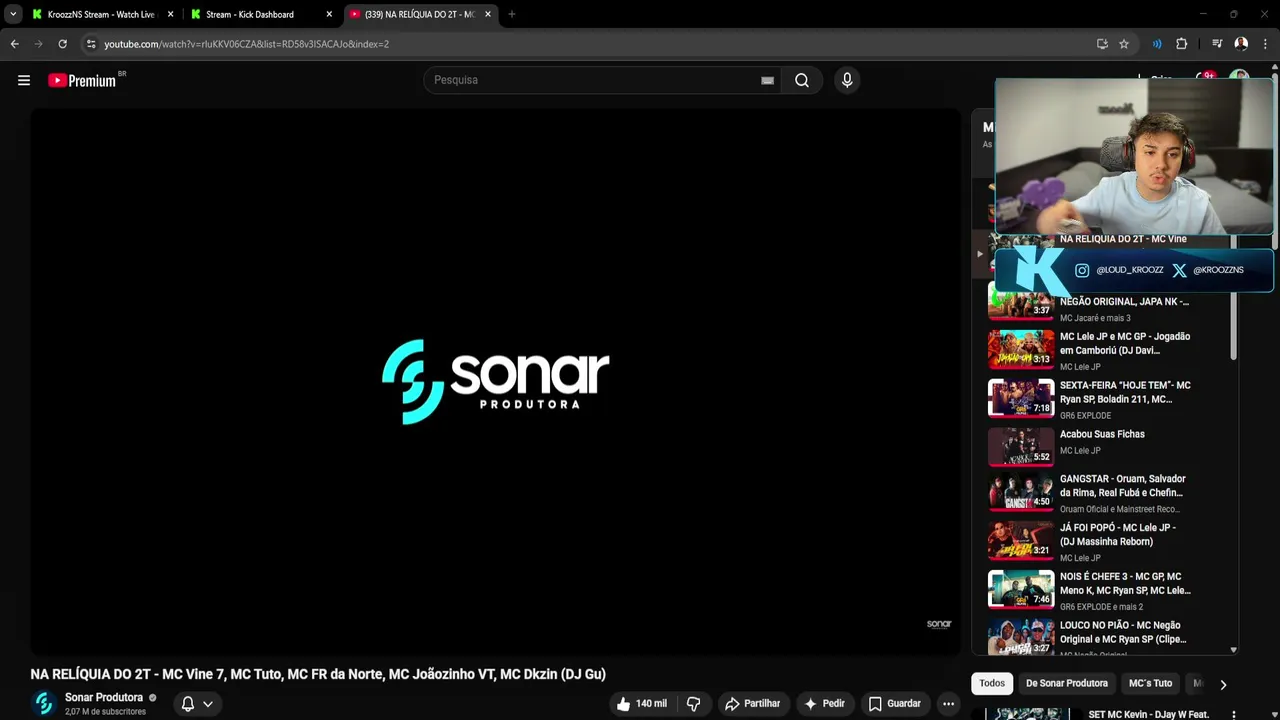Viewport: 1280px width, 720px height.
Task: Play NOIS É CHEFE 3 thumbnail
Action: pos(1021,590)
